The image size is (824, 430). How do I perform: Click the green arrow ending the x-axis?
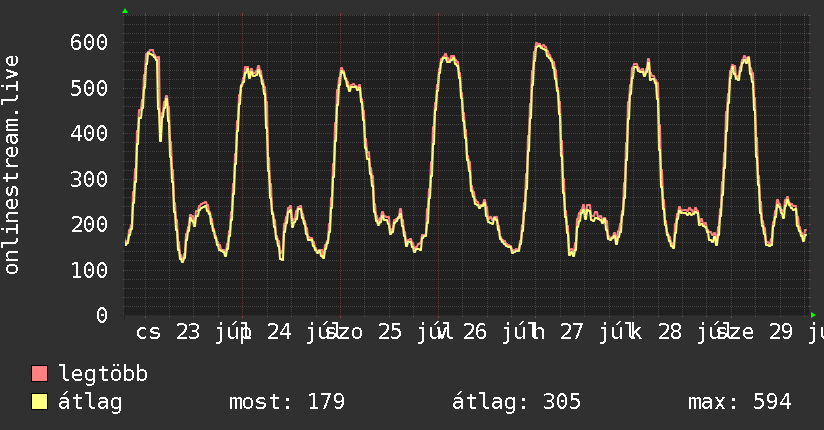tap(813, 315)
